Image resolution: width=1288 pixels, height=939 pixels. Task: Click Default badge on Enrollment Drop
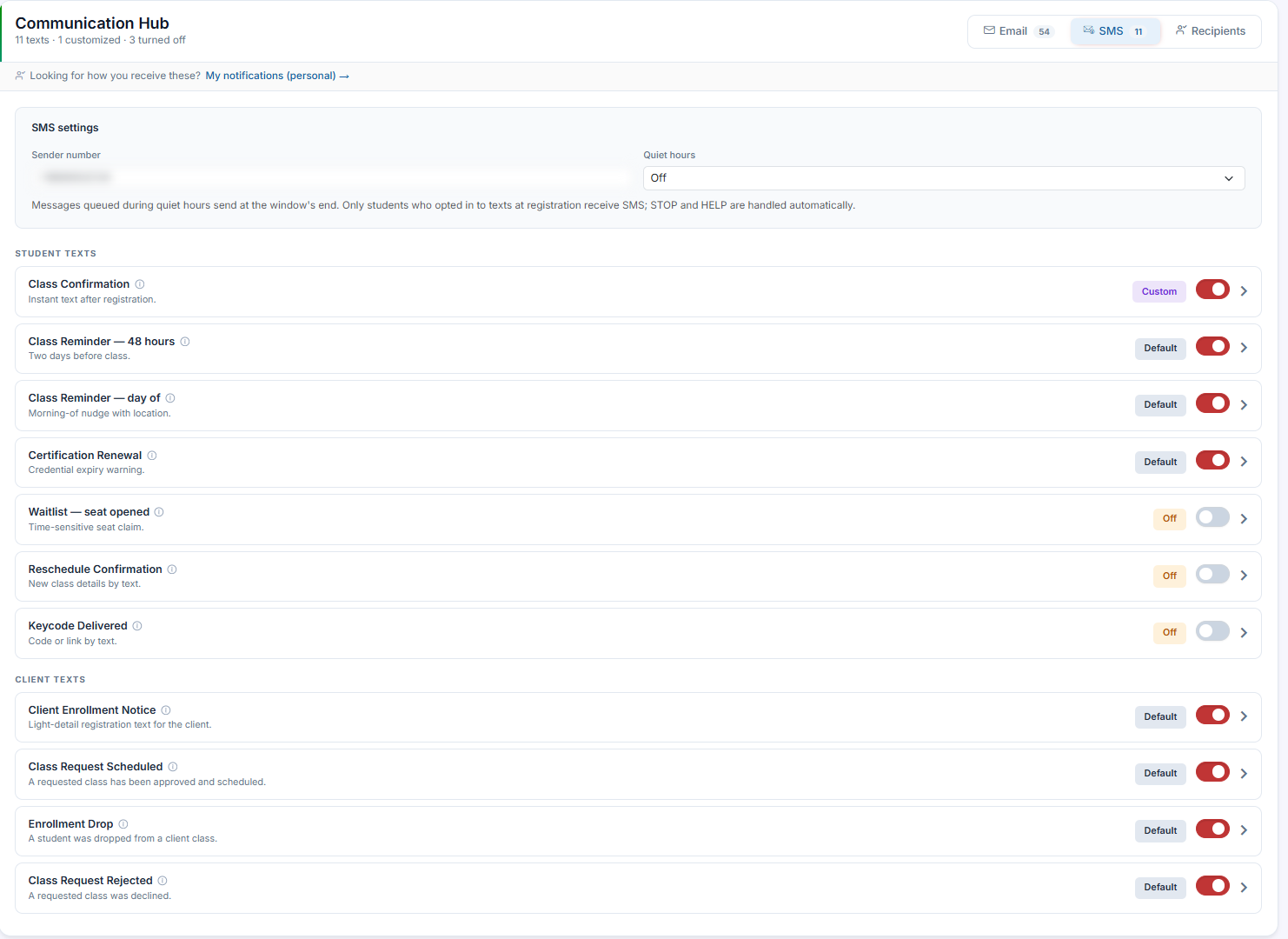pyautogui.click(x=1160, y=830)
